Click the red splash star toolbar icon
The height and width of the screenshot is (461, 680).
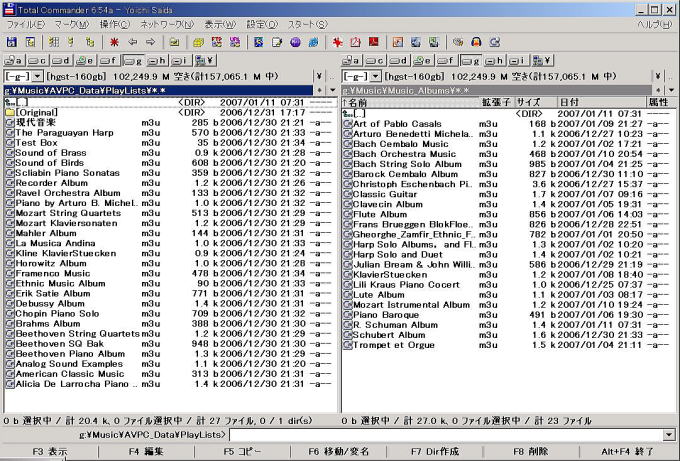[337, 42]
